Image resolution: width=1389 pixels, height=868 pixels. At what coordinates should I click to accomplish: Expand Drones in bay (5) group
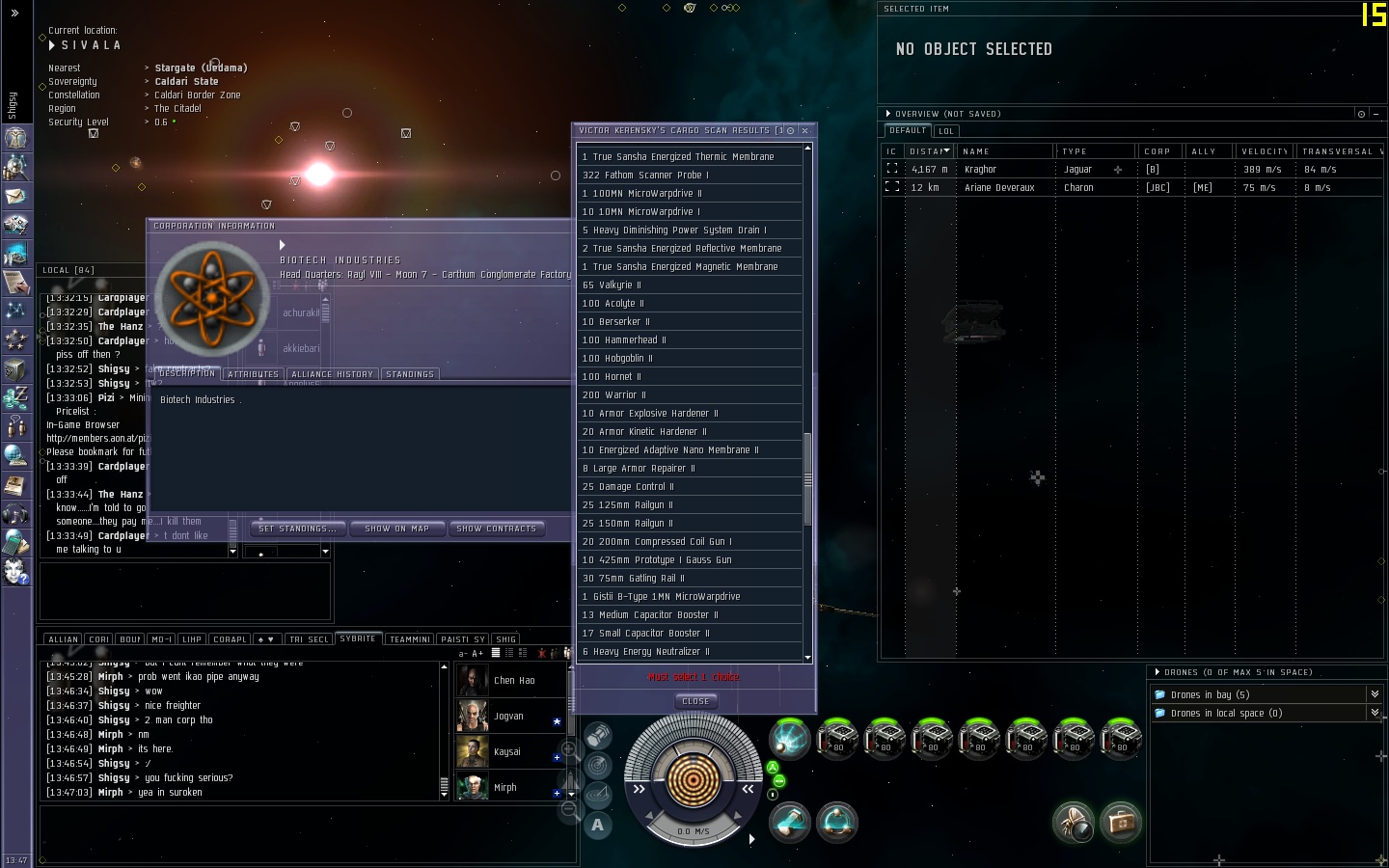pyautogui.click(x=1375, y=694)
